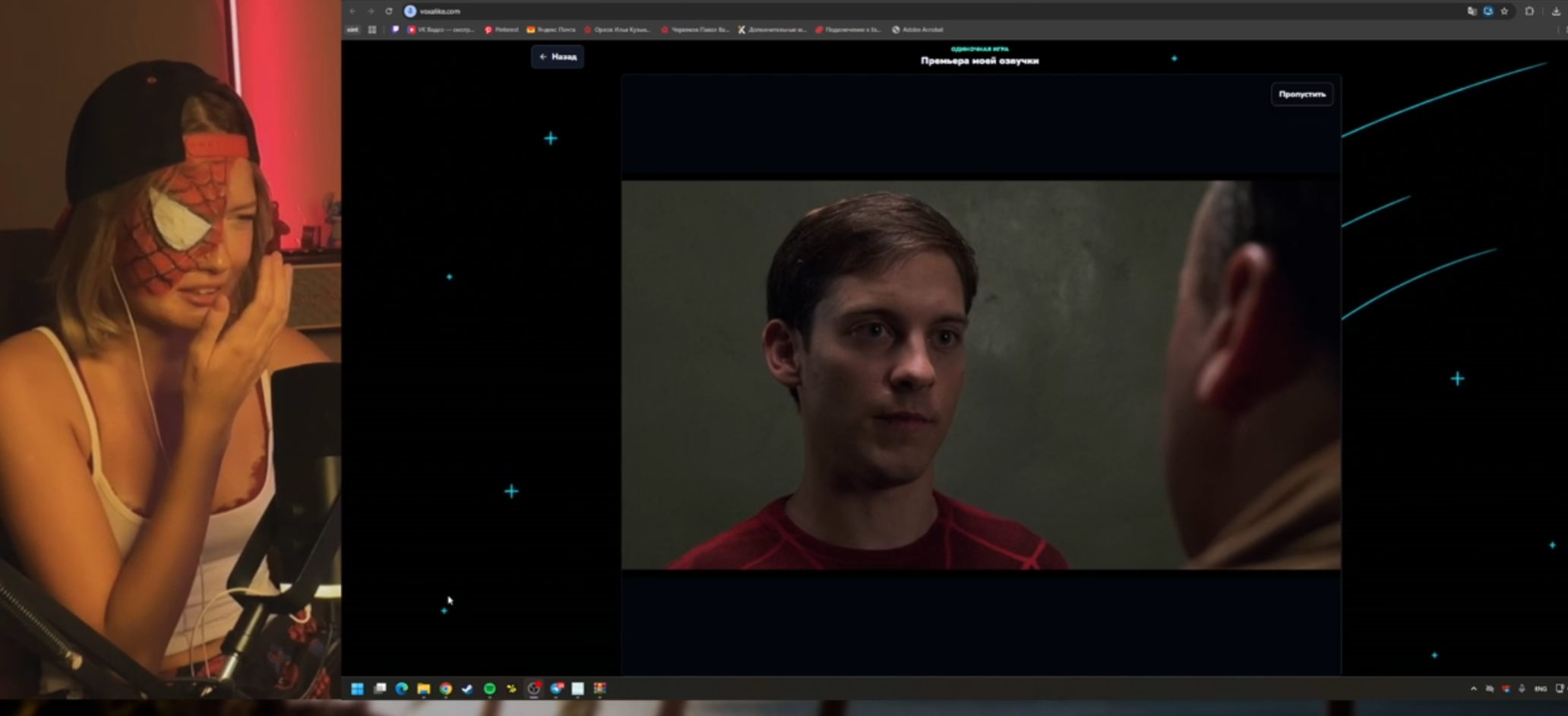This screenshot has width=1568, height=716.
Task: Open the translate page icon
Action: tap(1472, 11)
